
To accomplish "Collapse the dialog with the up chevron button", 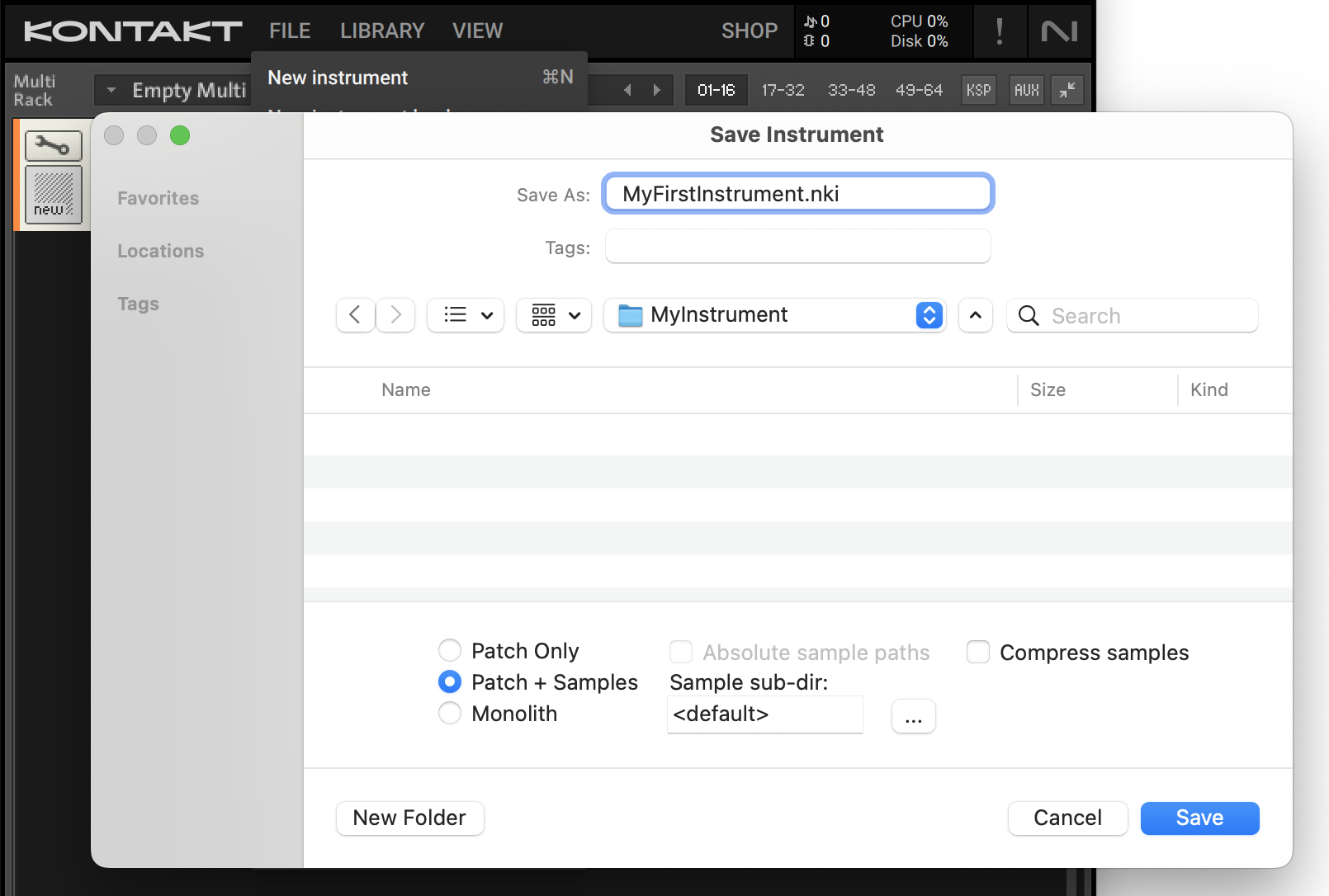I will tap(976, 315).
